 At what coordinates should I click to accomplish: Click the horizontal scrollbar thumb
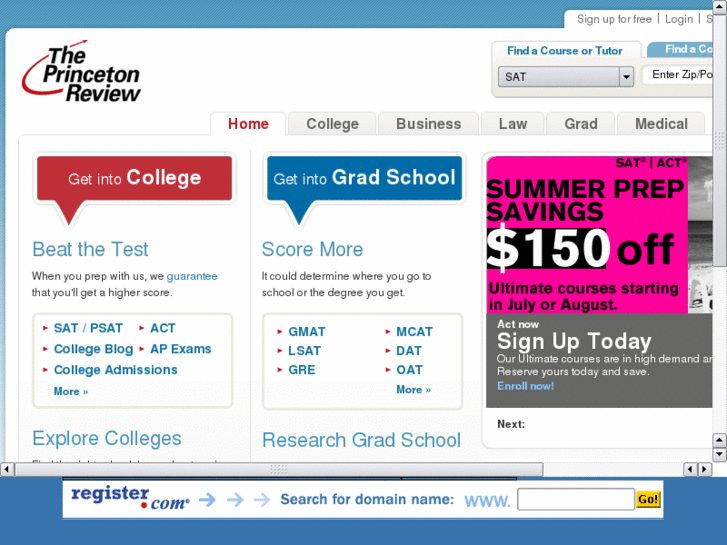pyautogui.click(x=279, y=469)
